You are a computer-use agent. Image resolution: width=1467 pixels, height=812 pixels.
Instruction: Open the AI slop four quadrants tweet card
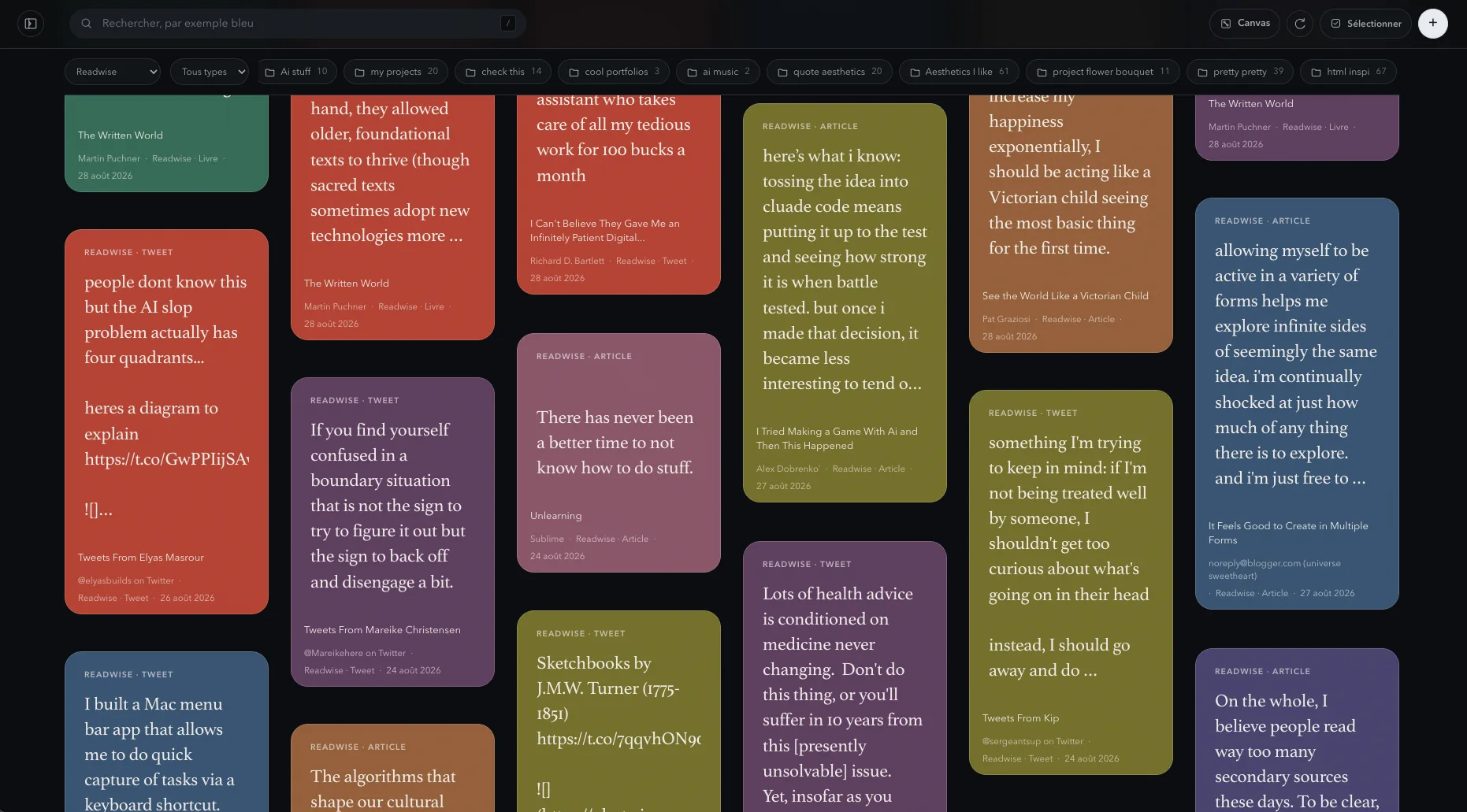(x=166, y=421)
